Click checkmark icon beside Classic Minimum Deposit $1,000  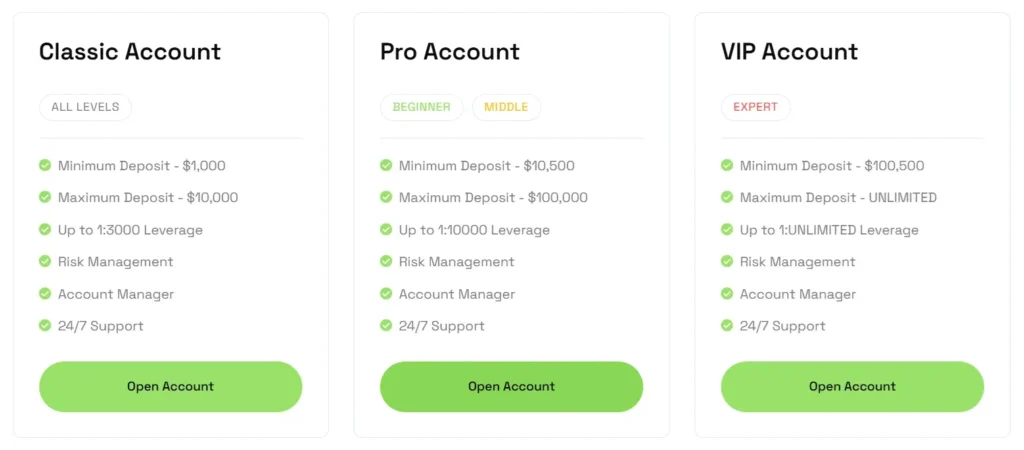tap(45, 165)
